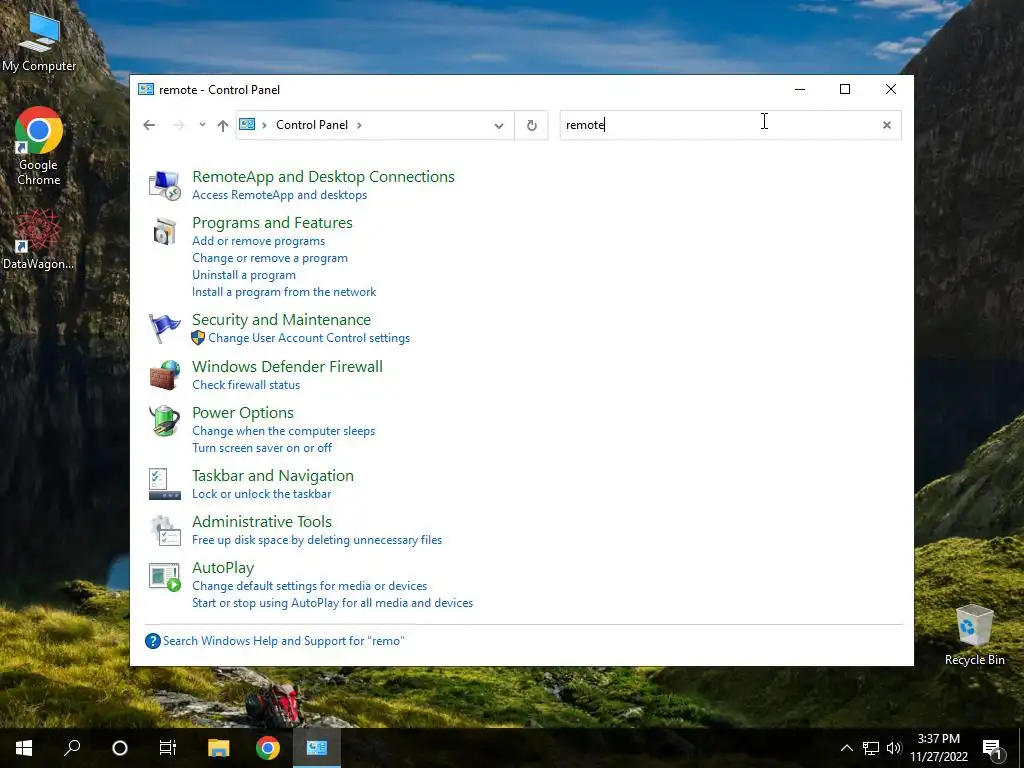Open Windows Defender Firewall heading
The width and height of the screenshot is (1024, 768).
click(287, 367)
